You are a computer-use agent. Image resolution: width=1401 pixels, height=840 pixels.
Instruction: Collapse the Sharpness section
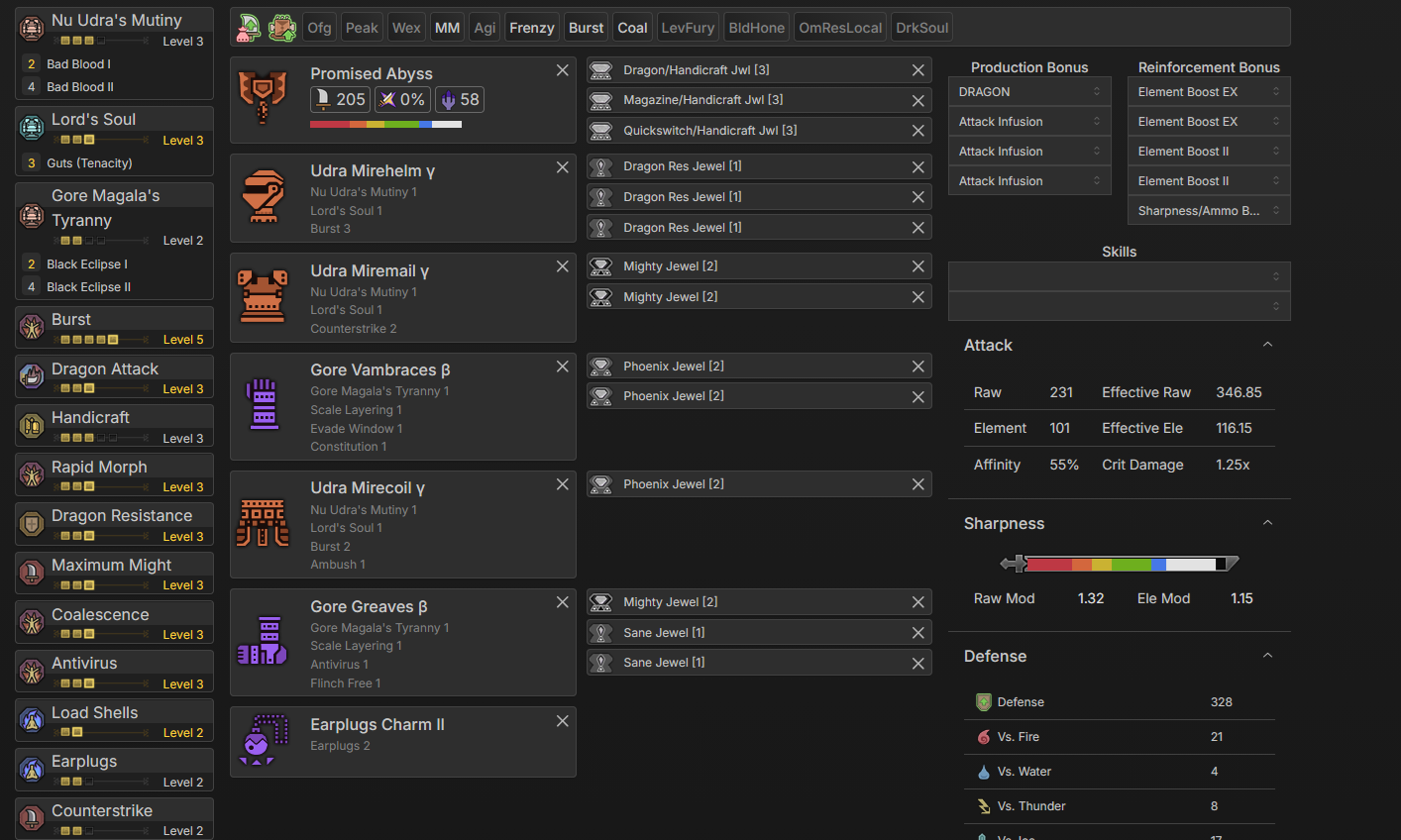1267,523
